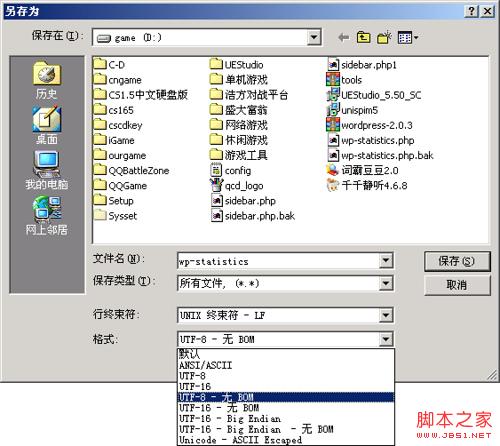Screen dimensions: 500x446
Task: Expand the 保存类型 file type dropdown
Action: (x=386, y=283)
